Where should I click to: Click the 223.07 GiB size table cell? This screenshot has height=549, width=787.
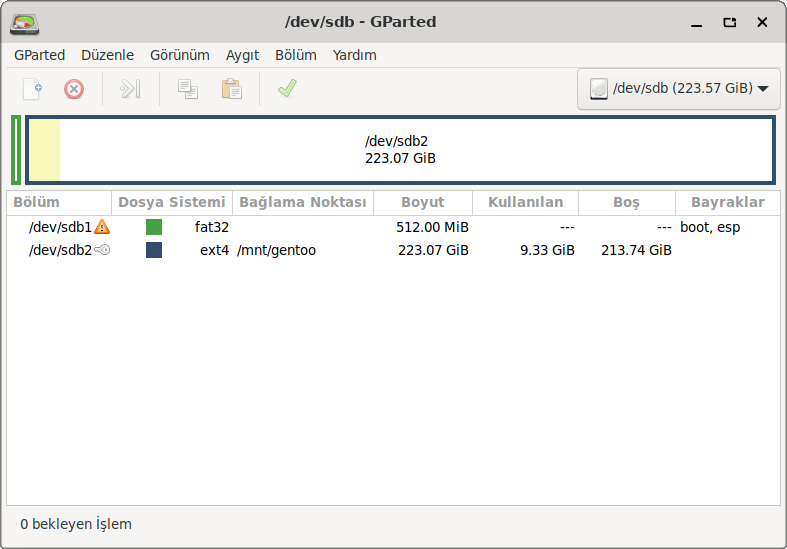point(433,250)
